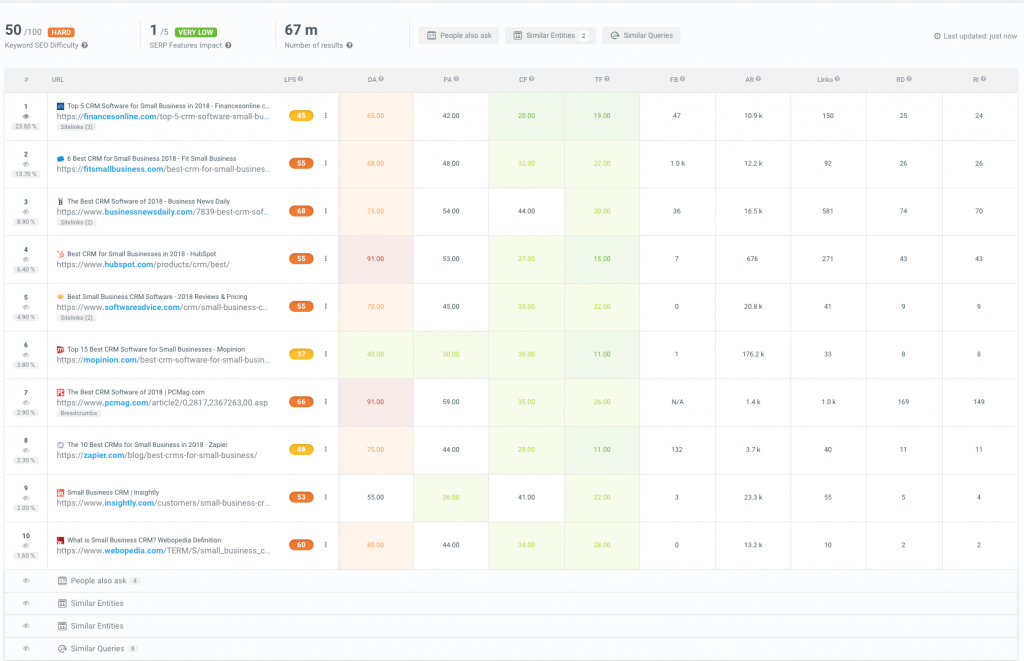Screen dimensions: 1024x661
Task: Click the Similar Queries top button
Action: click(641, 35)
